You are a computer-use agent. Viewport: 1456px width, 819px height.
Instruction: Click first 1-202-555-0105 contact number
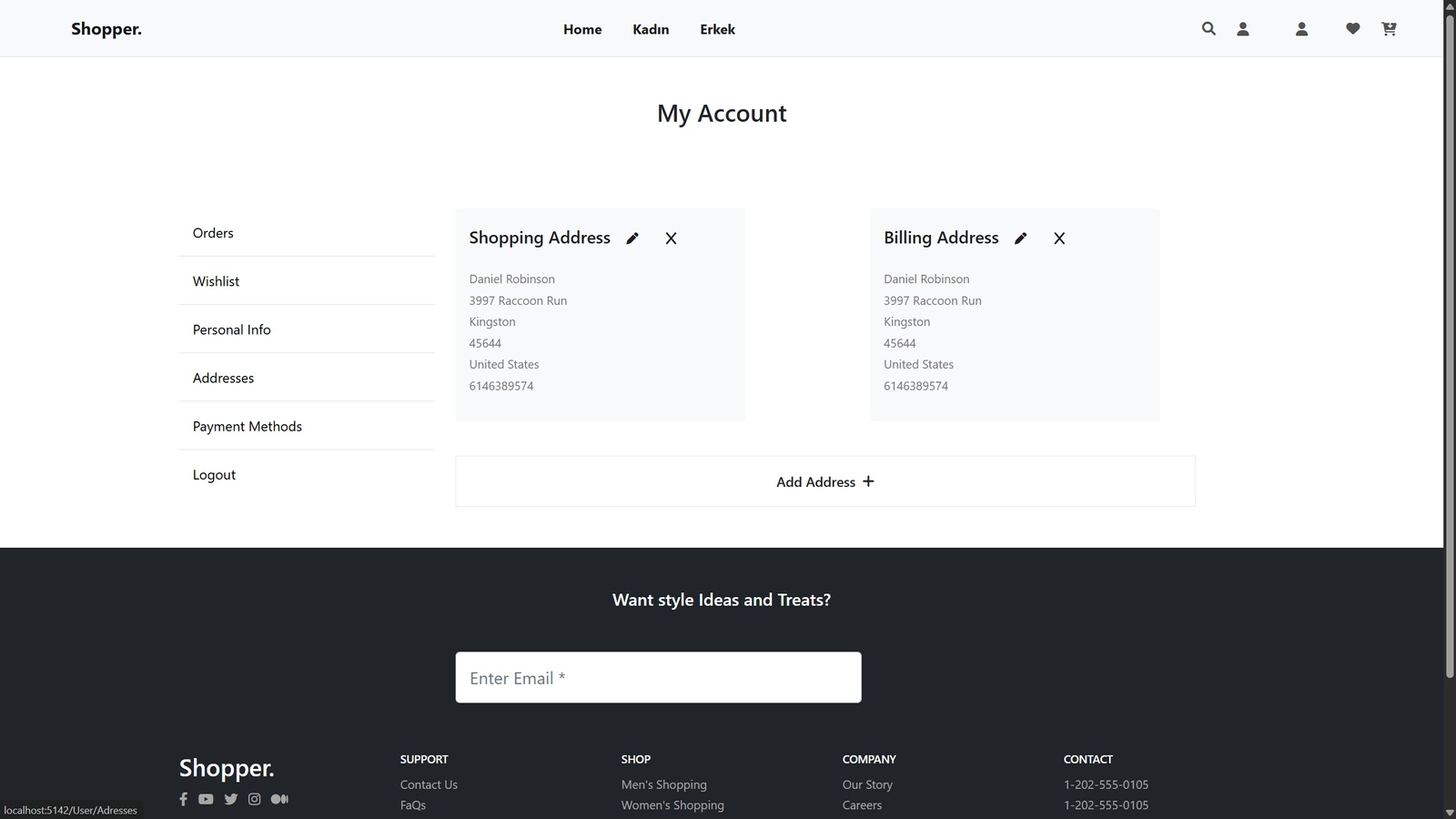[x=1106, y=784]
